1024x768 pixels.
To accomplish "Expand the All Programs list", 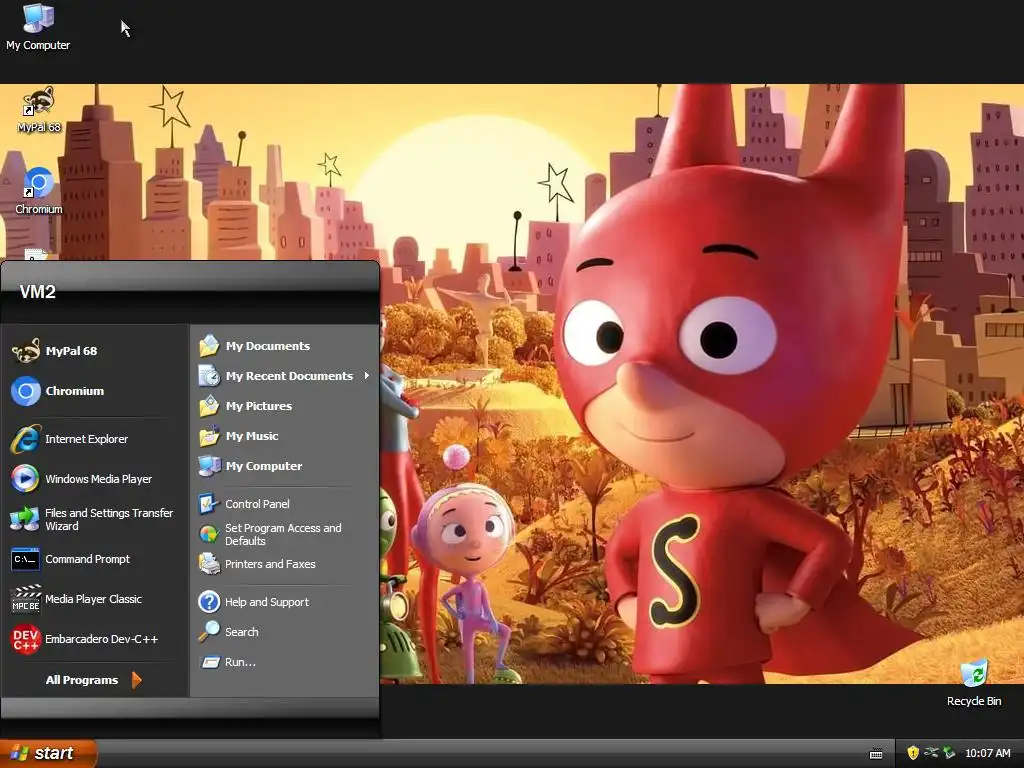I will tap(93, 680).
